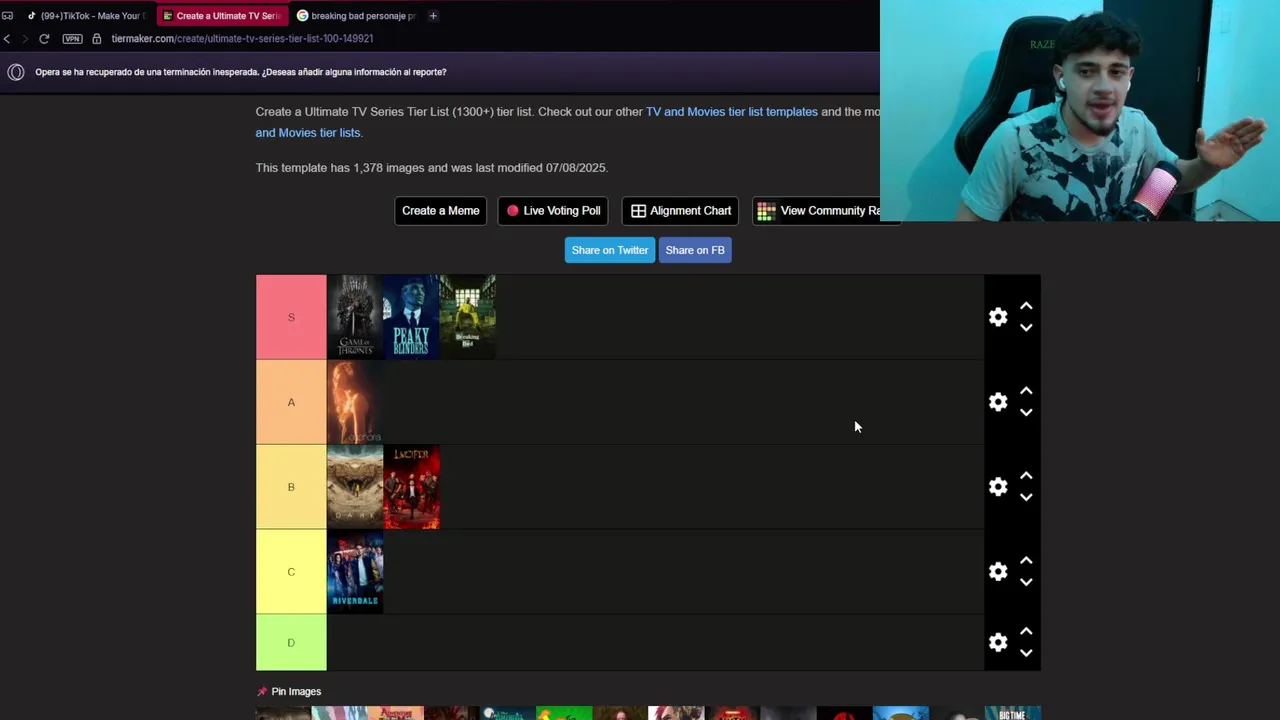Open settings gear for B tier row
Screen dimensions: 1280x720
998,487
